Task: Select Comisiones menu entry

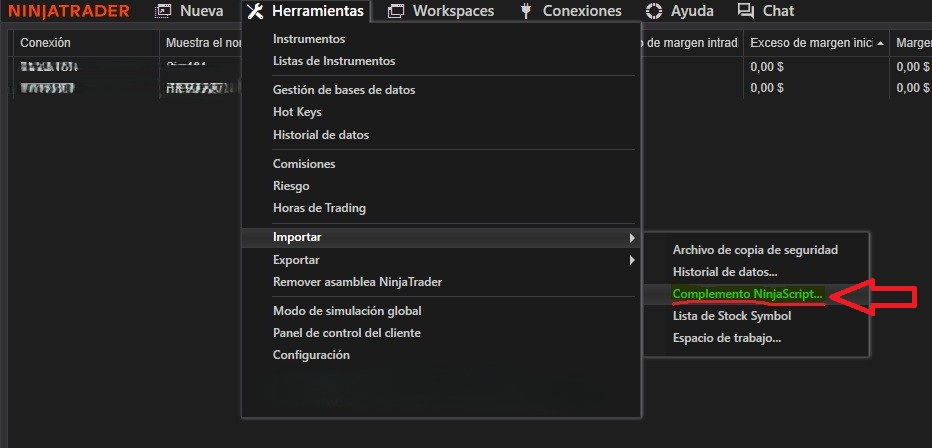Action: click(x=304, y=163)
